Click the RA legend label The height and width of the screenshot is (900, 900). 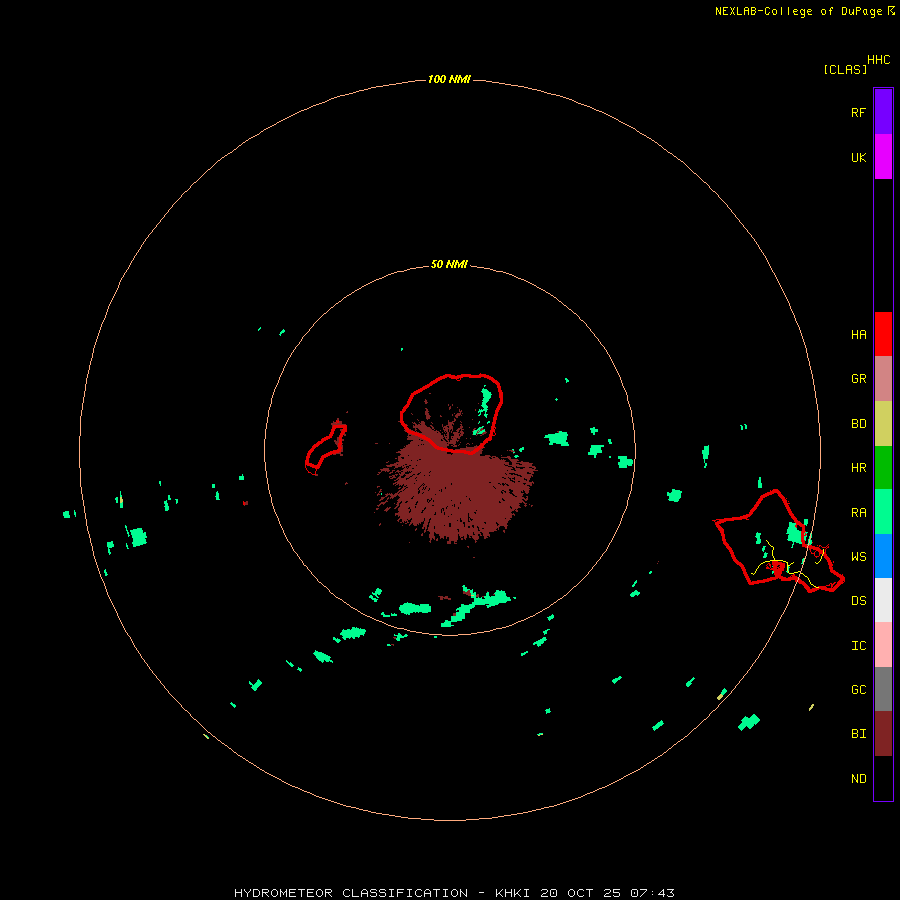[858, 513]
